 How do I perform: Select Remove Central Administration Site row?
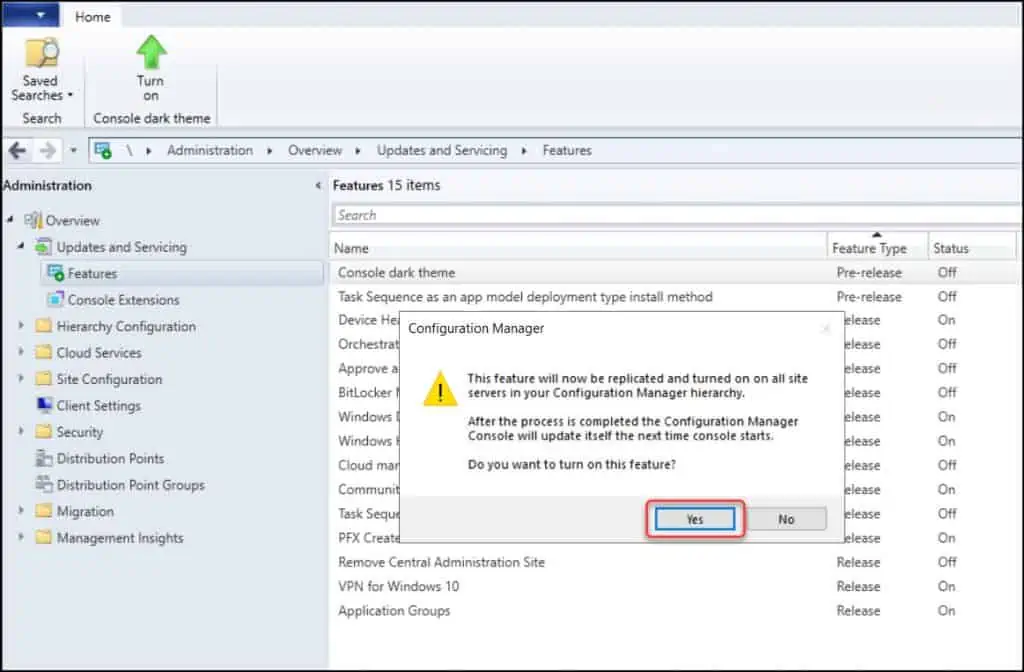coord(675,562)
